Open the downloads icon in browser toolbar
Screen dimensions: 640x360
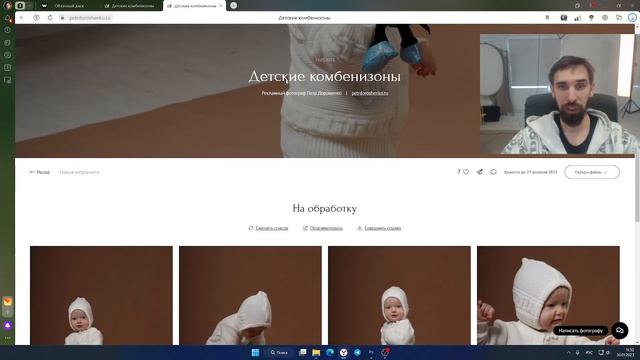tap(632, 18)
